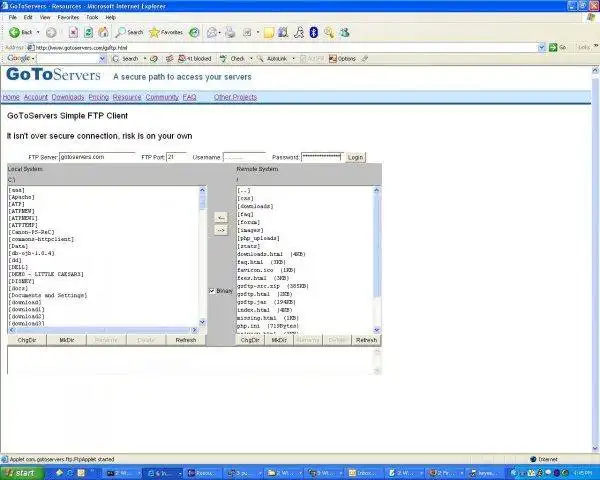Image resolution: width=600 pixels, height=480 pixels.
Task: Click MkDir under the Remote System list
Action: 279,340
